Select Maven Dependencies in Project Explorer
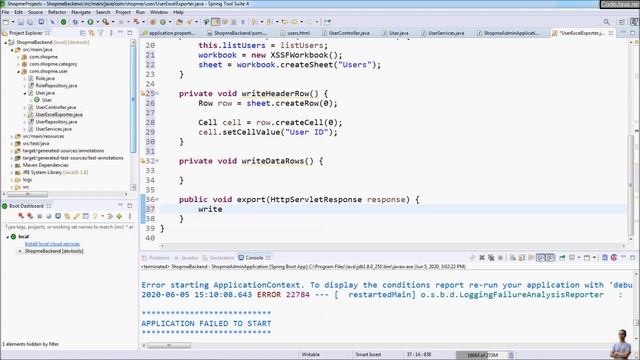Viewport: 640px width, 360px height. click(45, 165)
